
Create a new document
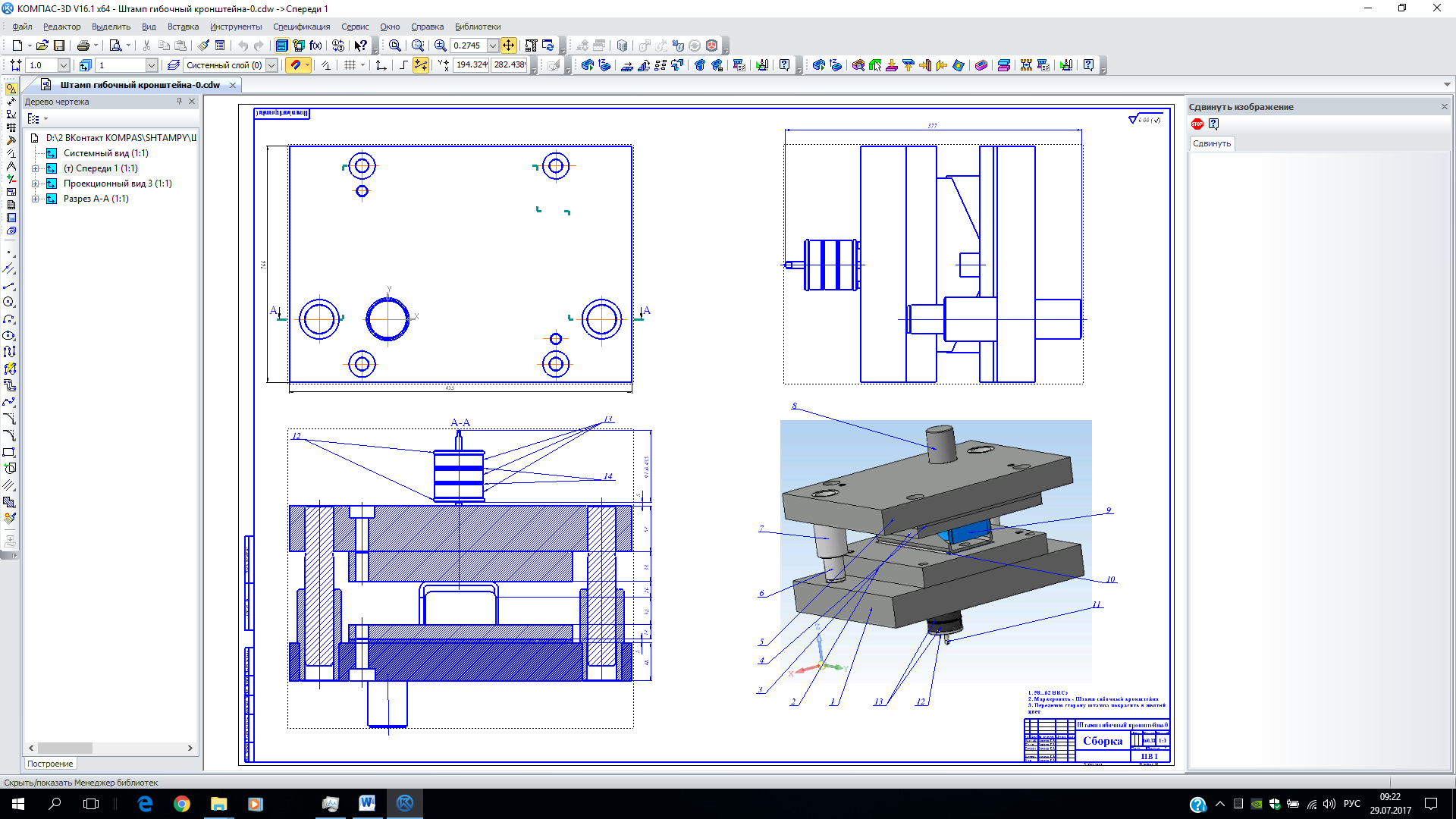pos(17,45)
